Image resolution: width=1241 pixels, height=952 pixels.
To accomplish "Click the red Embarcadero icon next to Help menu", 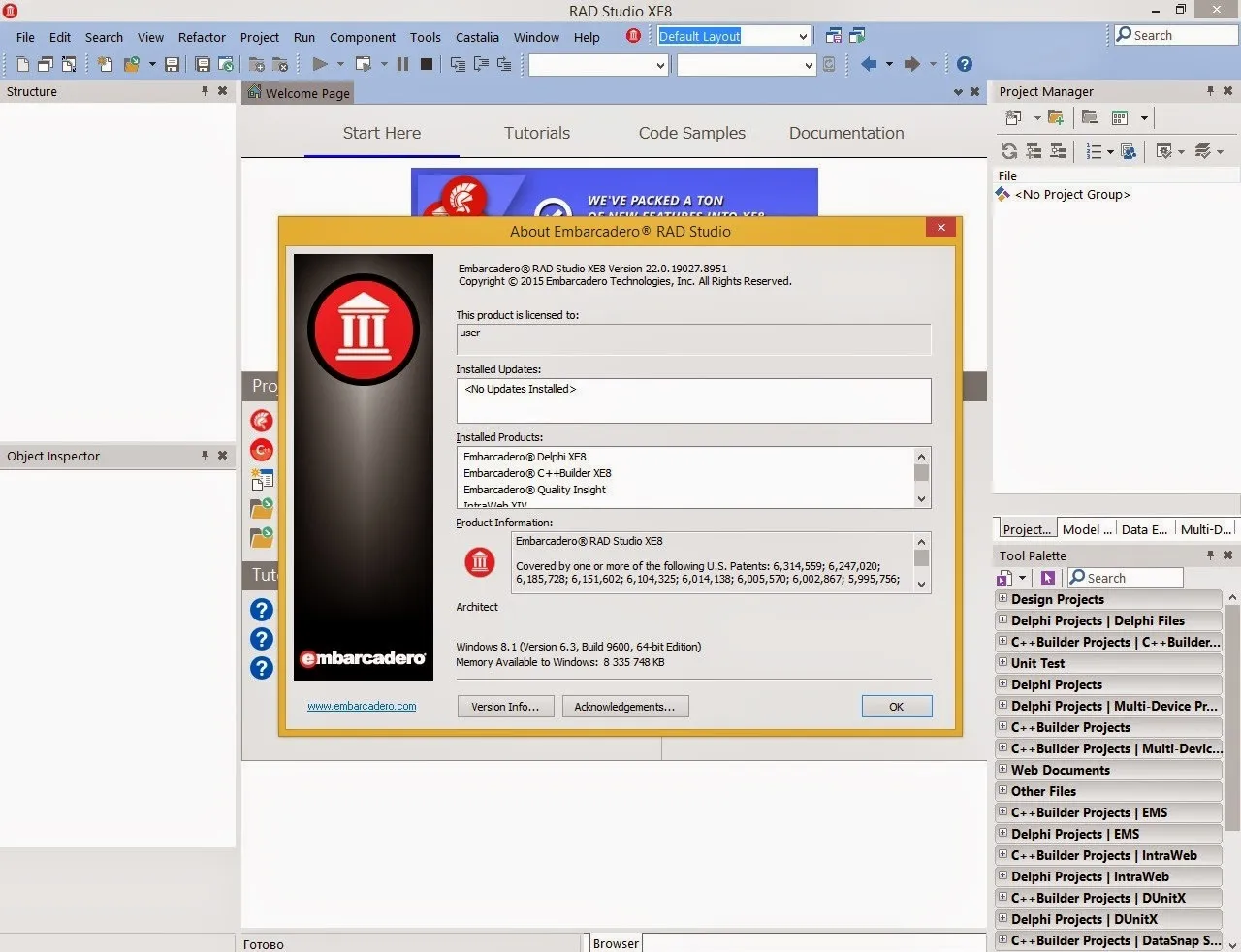I will pos(633,36).
